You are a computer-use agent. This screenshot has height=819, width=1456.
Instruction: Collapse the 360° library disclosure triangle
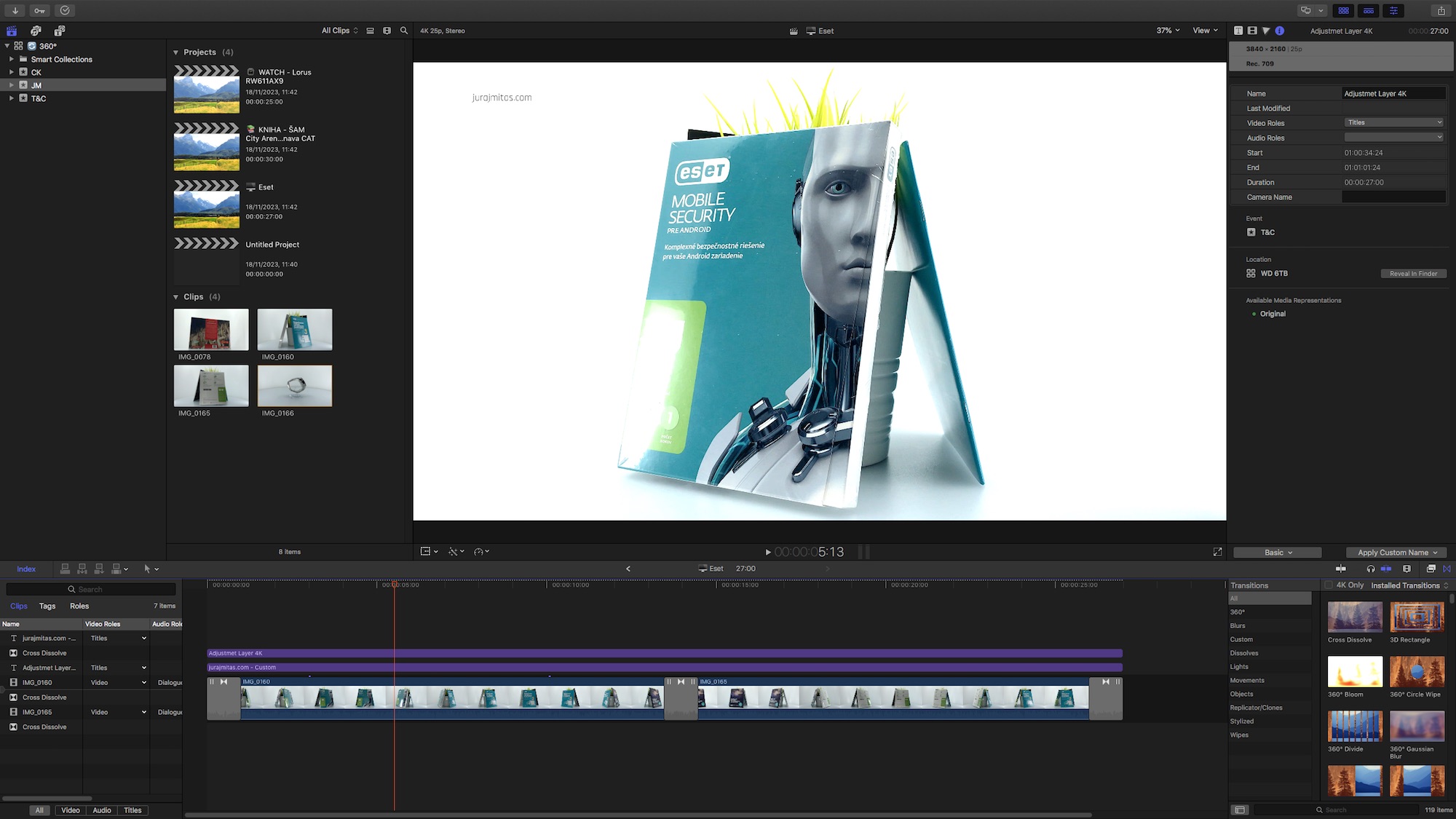coord(7,46)
